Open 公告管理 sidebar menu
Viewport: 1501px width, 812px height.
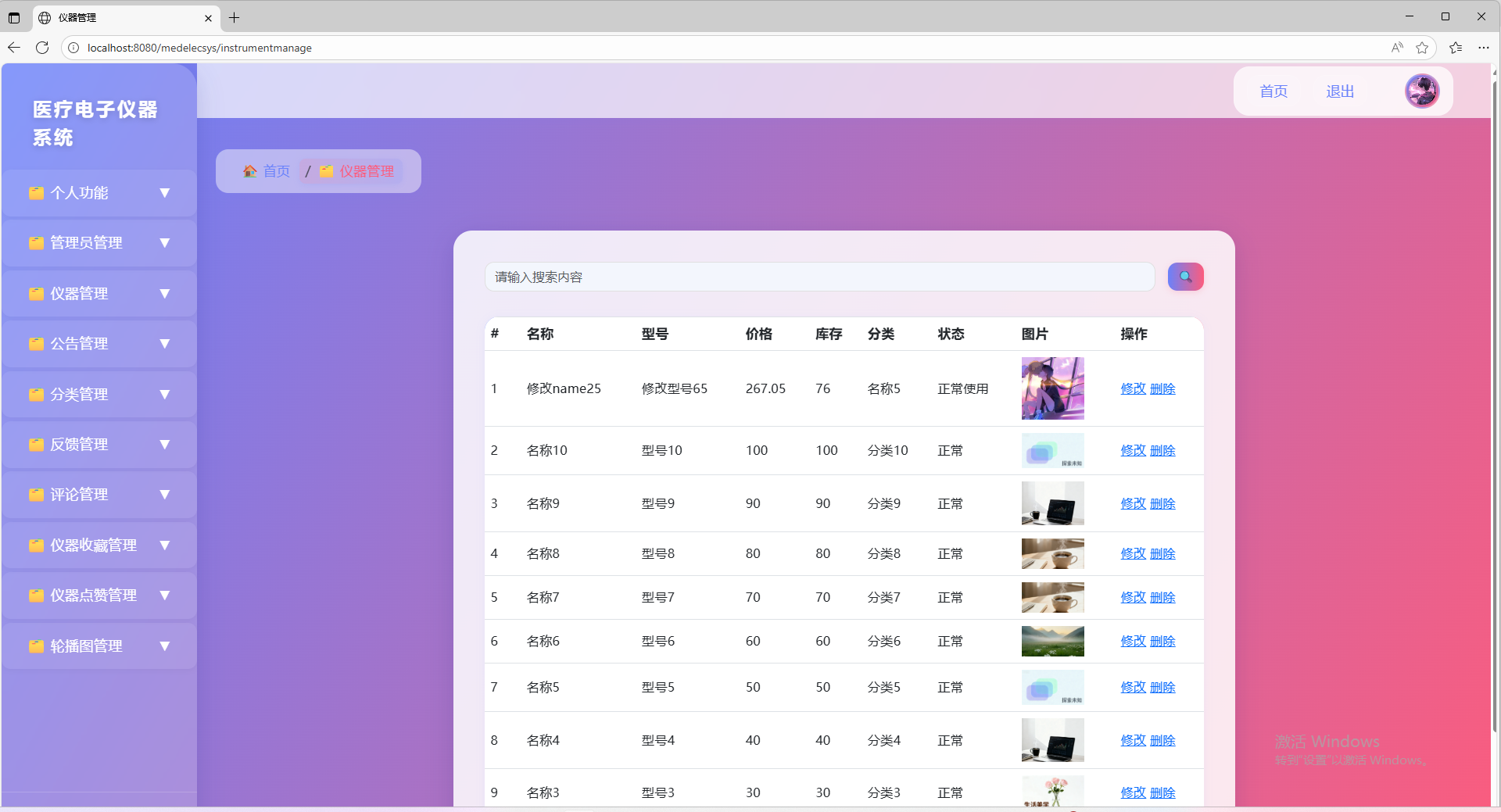pyautogui.click(x=99, y=344)
